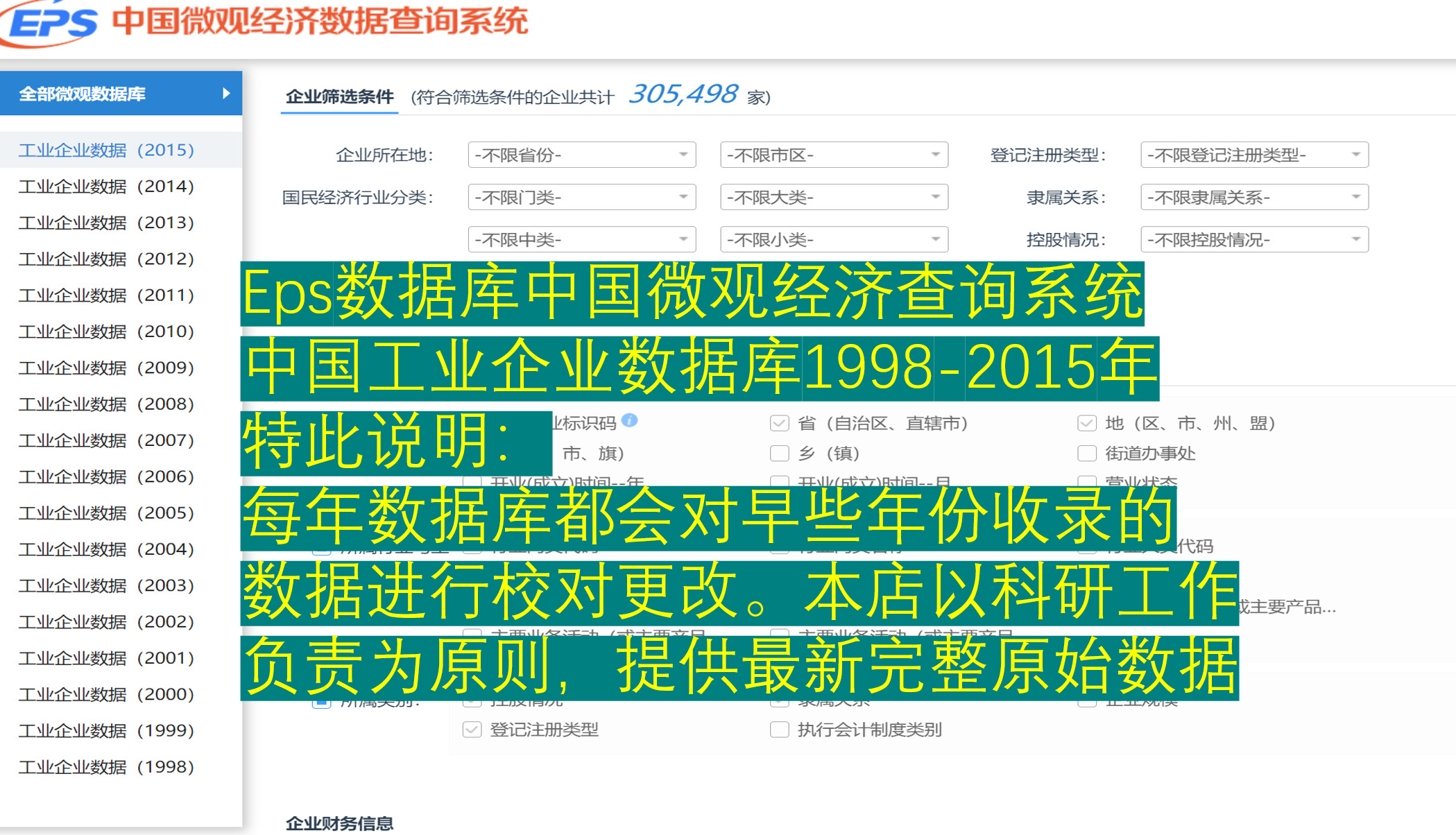Open the 全部微观数据库 sidebar header
The width and height of the screenshot is (1456, 835).
coord(121,93)
